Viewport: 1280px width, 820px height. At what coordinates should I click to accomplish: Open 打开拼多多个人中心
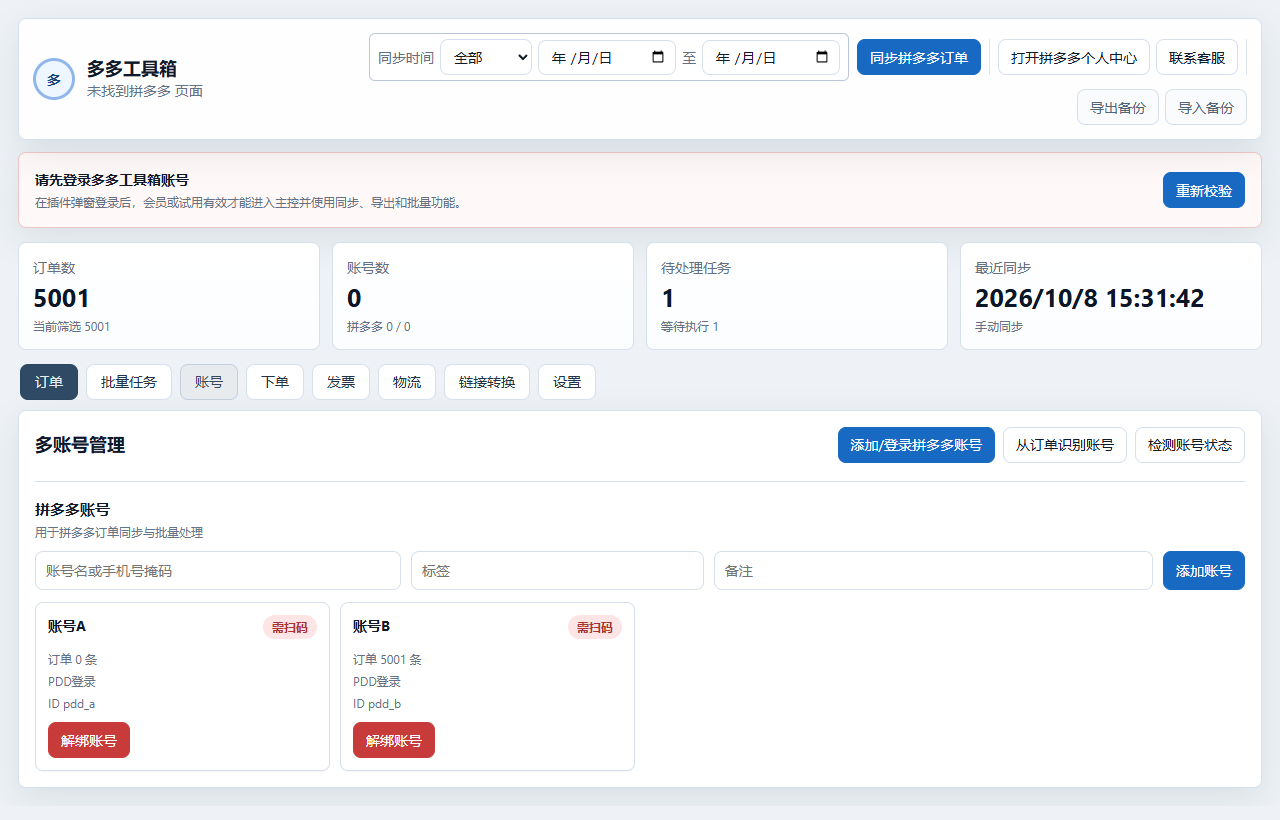tap(1074, 57)
